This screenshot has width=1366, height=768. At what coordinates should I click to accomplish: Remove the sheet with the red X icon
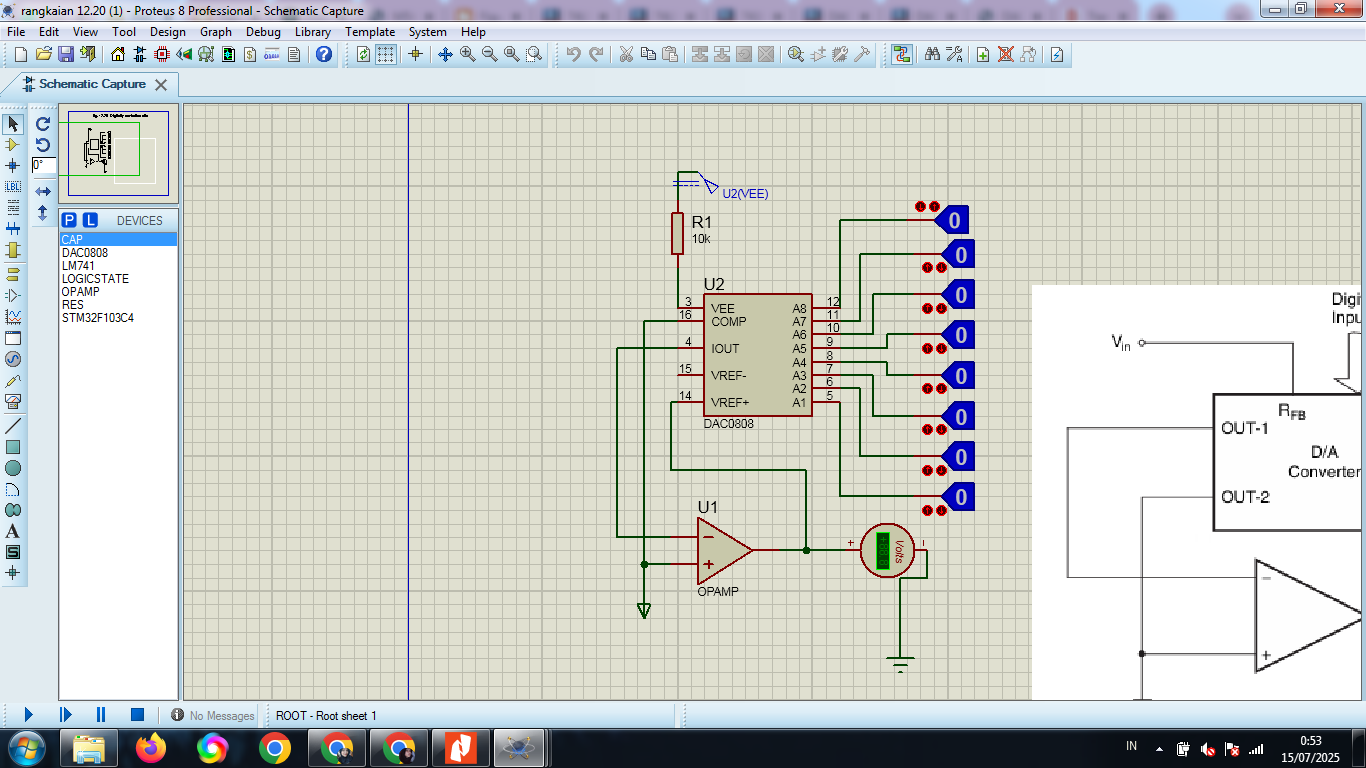point(1005,54)
